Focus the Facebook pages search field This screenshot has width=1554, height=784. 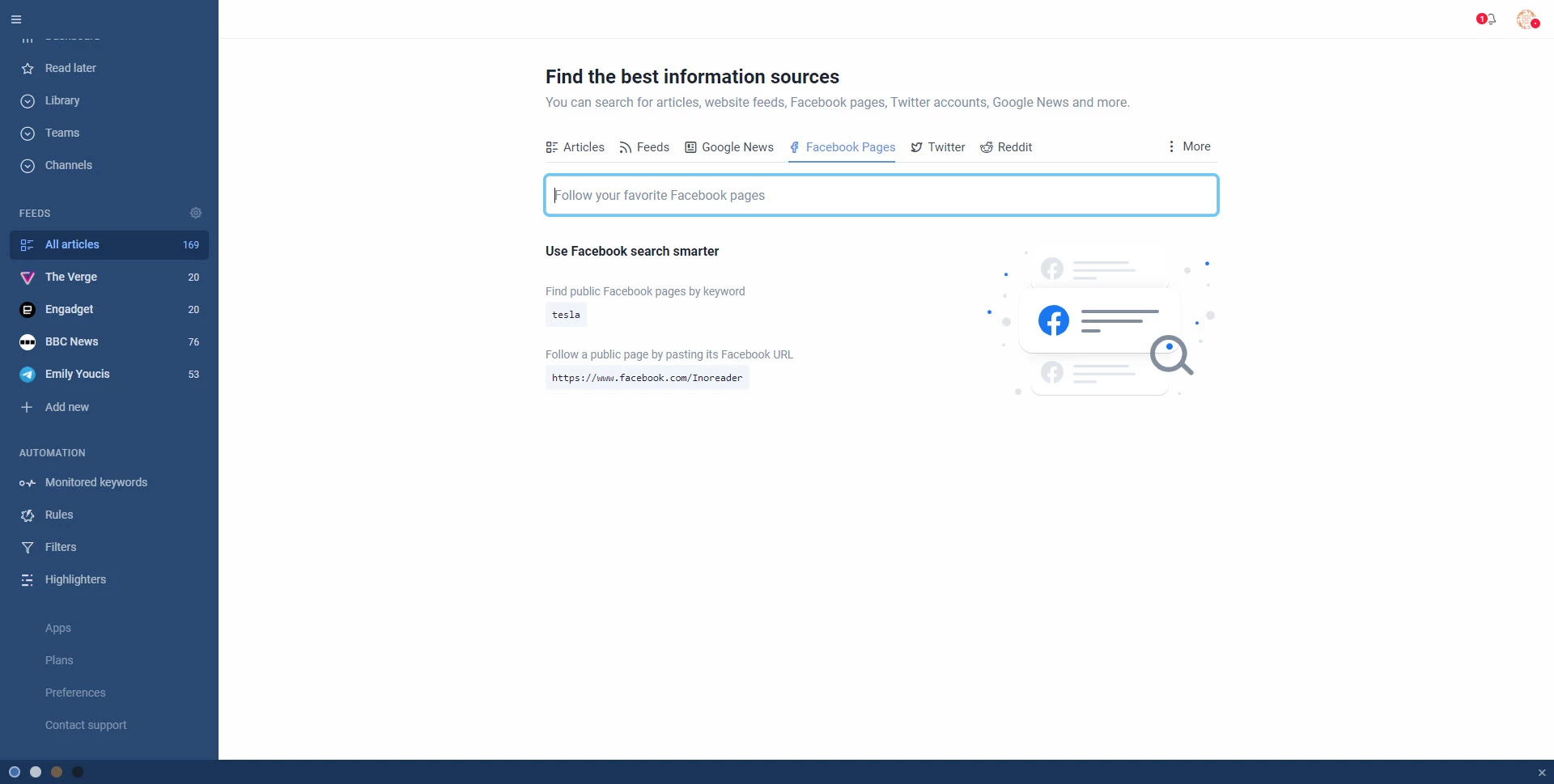881,195
